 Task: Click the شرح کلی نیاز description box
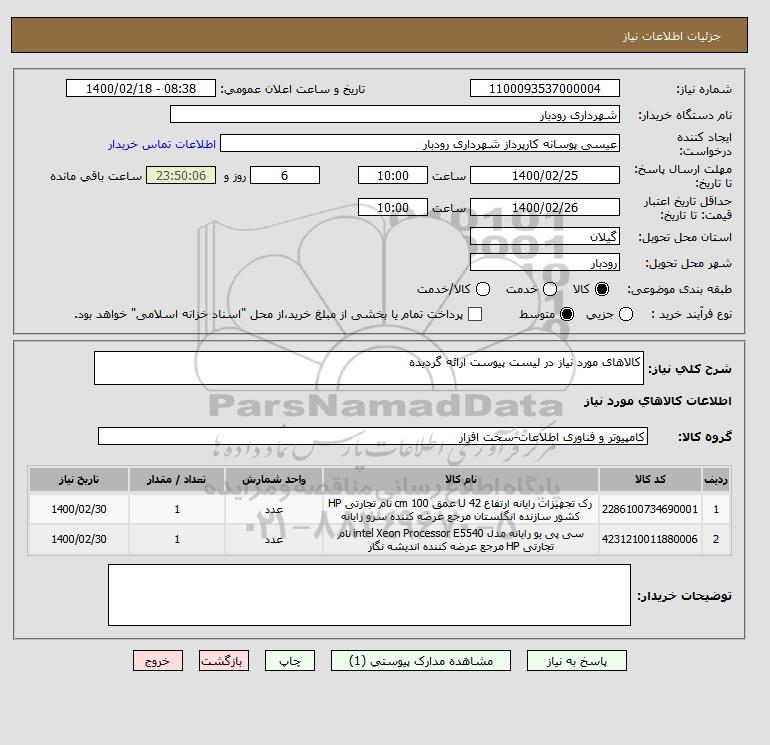point(369,368)
